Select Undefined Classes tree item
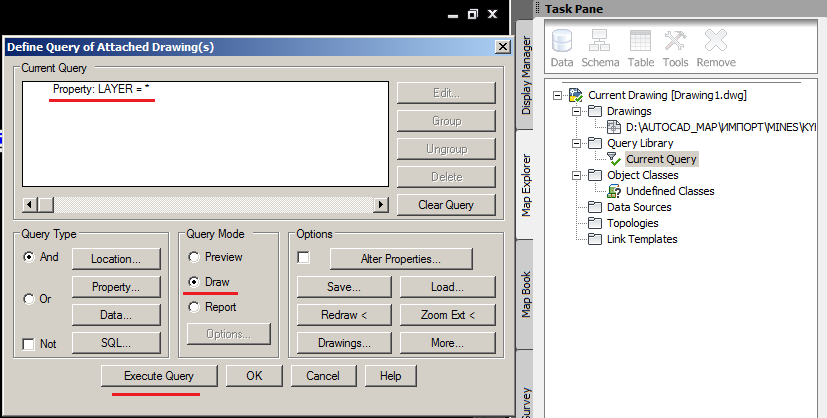This screenshot has width=827, height=418. click(670, 191)
